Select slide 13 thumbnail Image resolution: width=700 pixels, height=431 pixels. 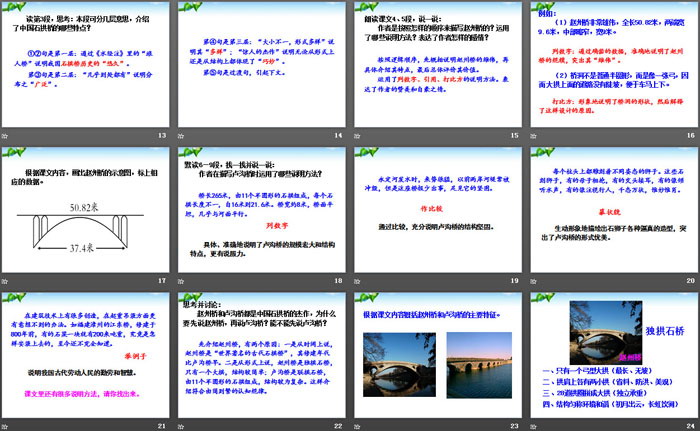pos(88,64)
